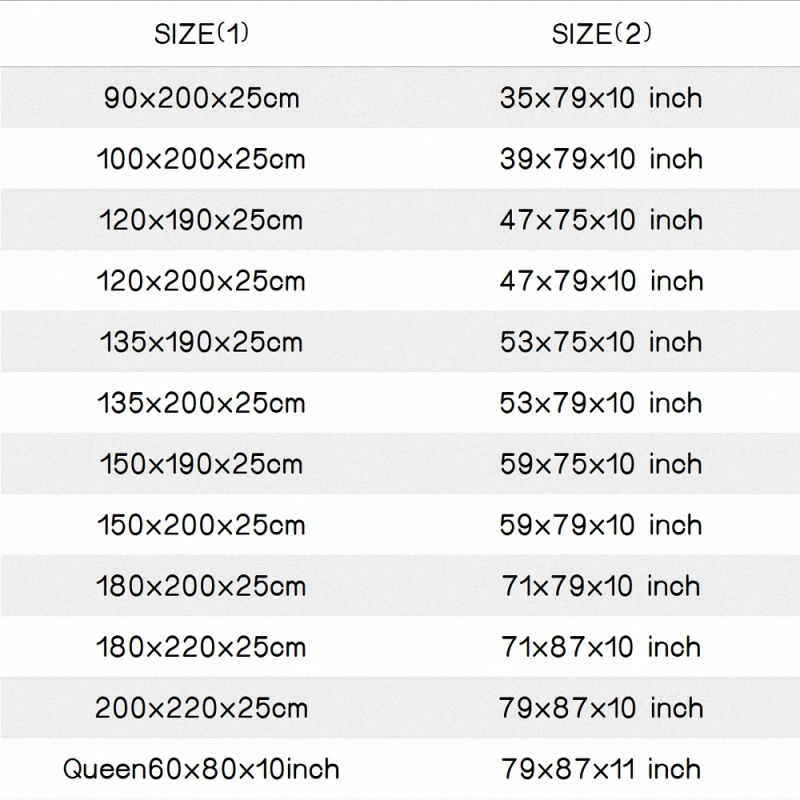
Task: Select the 150x200x25cm size entry
Action: [201, 525]
